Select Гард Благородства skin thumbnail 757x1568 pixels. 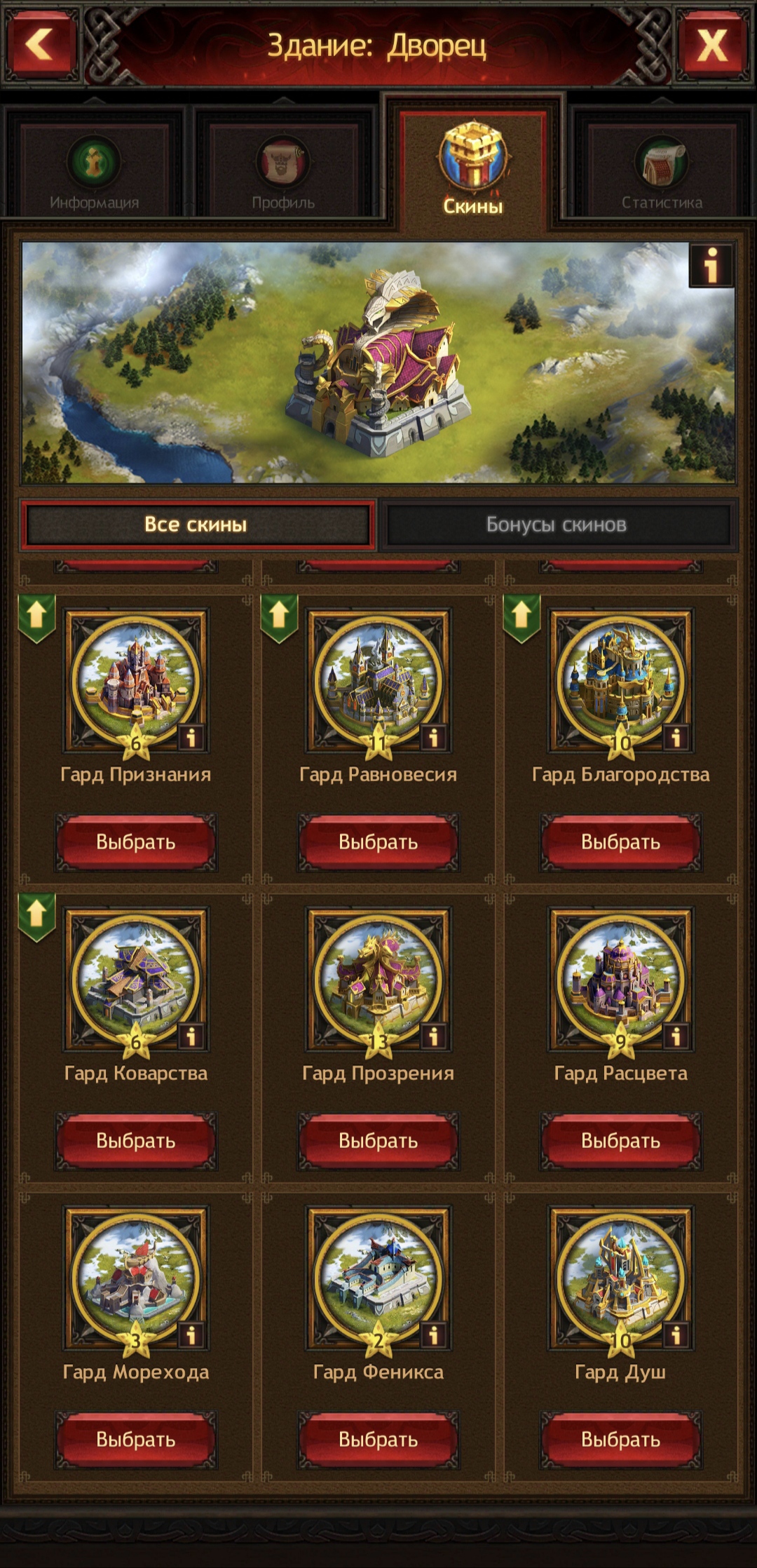point(621,680)
